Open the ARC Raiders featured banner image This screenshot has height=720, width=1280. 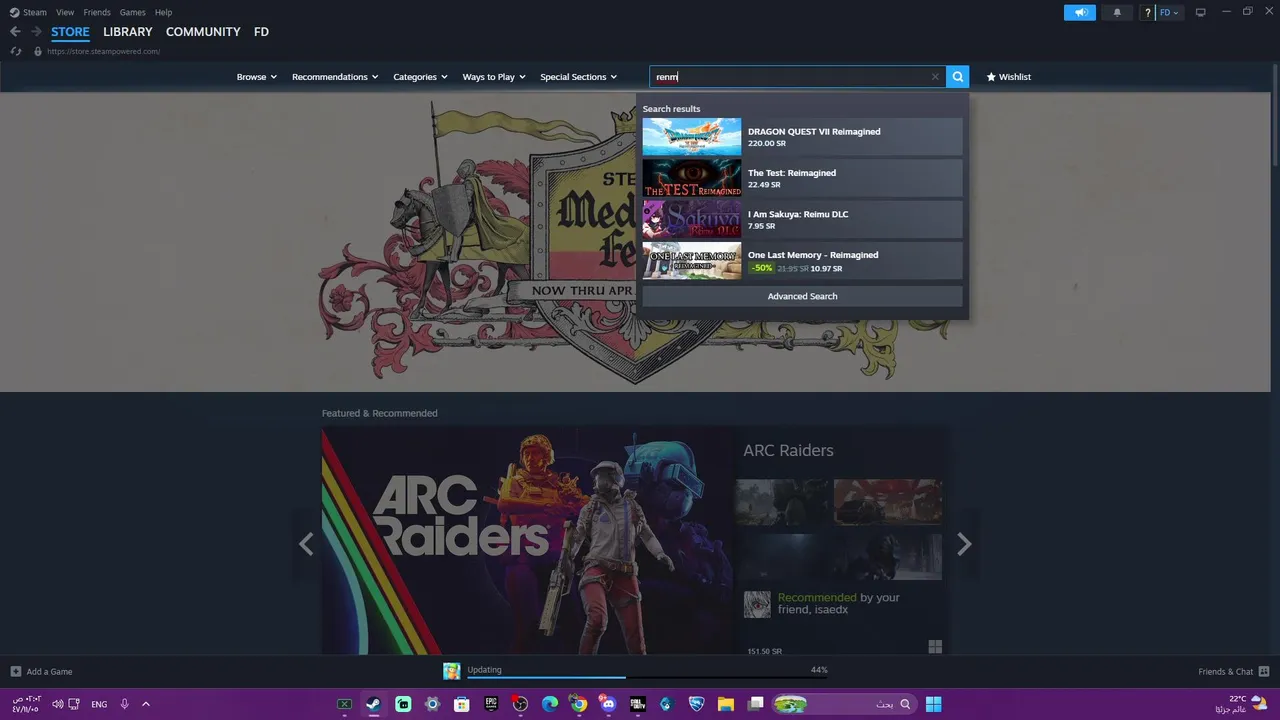pyautogui.click(x=528, y=542)
